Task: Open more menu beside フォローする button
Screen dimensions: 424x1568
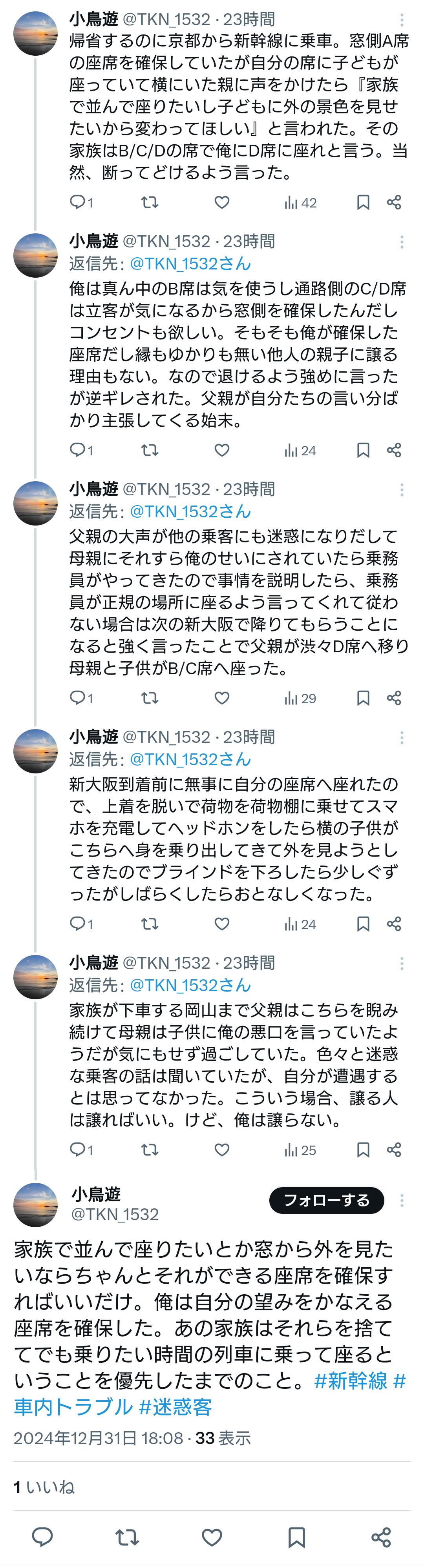Action: [x=402, y=1200]
